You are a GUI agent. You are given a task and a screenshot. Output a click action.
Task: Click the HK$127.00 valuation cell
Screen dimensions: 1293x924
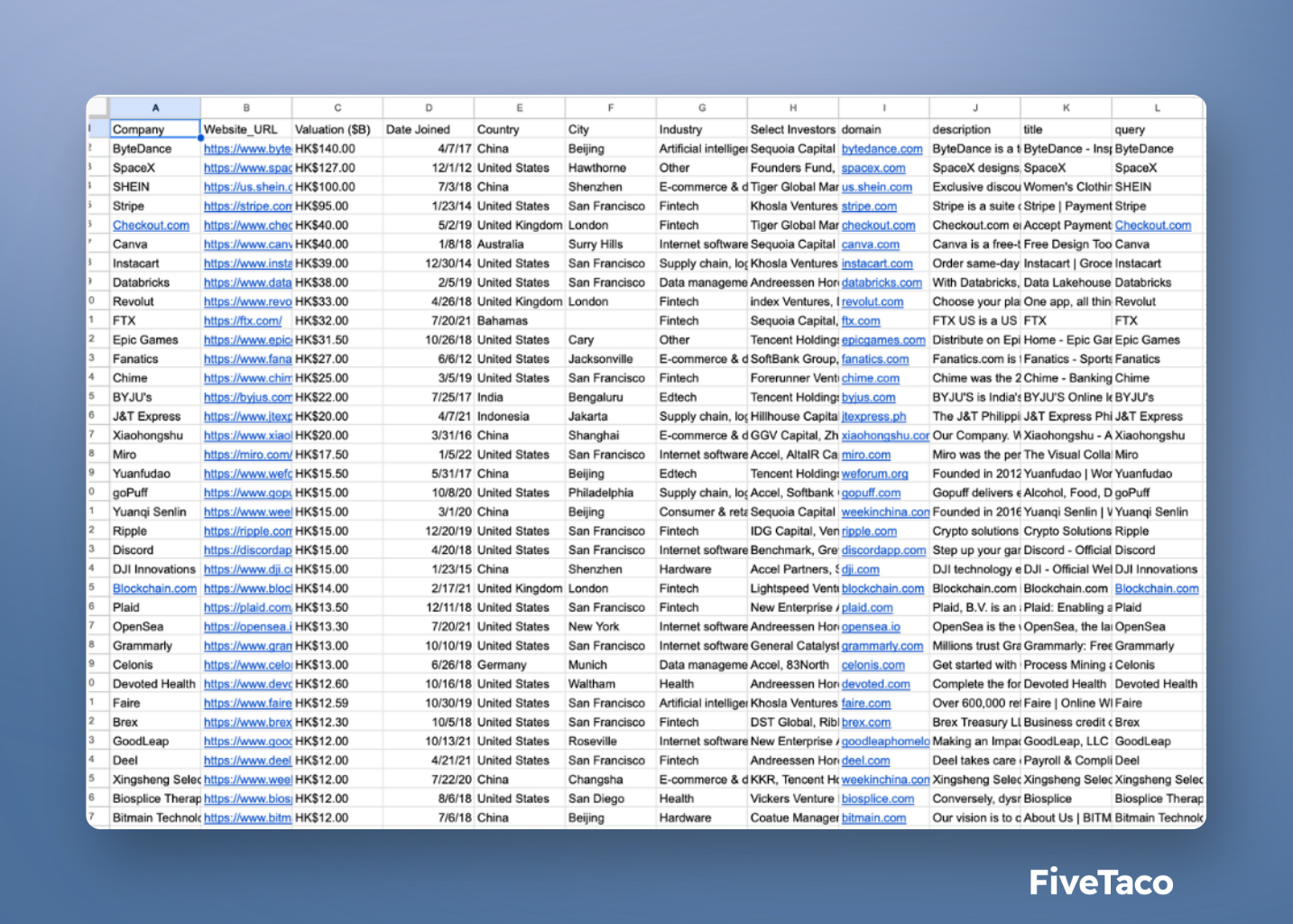[337, 168]
